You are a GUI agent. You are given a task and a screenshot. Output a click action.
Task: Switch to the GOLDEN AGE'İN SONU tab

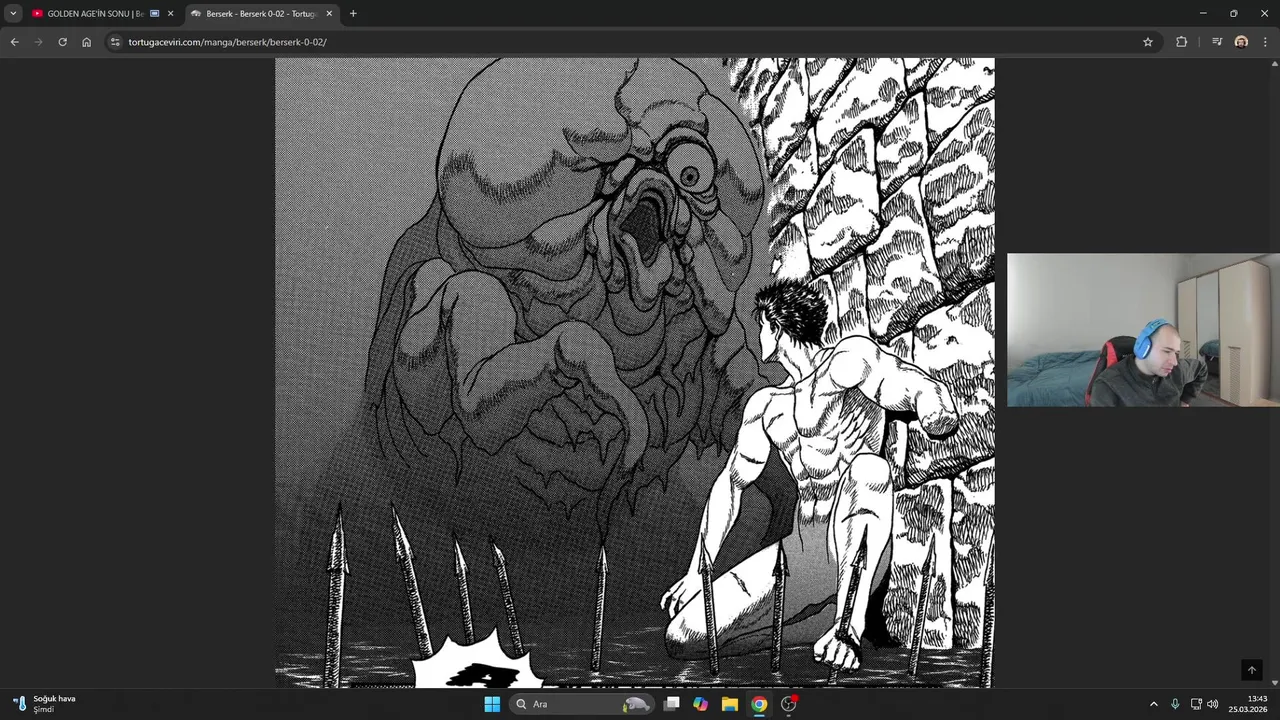click(x=95, y=14)
